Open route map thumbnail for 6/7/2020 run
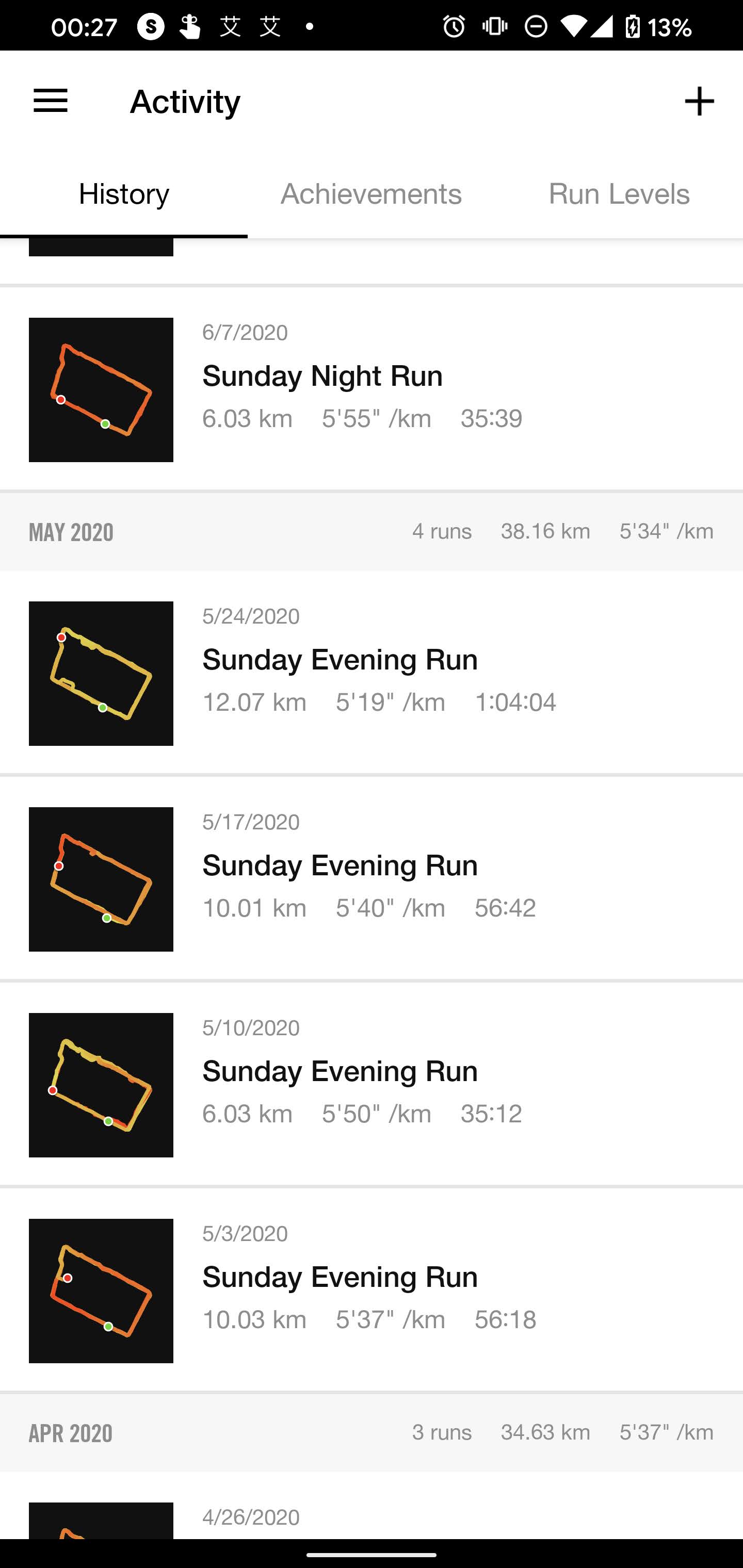Screen dimensions: 743x1568 click(x=101, y=389)
